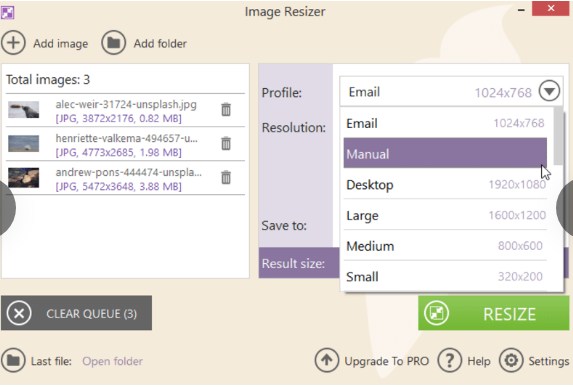Select the alec-weir sea lion thumbnail
The width and height of the screenshot is (573, 387).
24,110
